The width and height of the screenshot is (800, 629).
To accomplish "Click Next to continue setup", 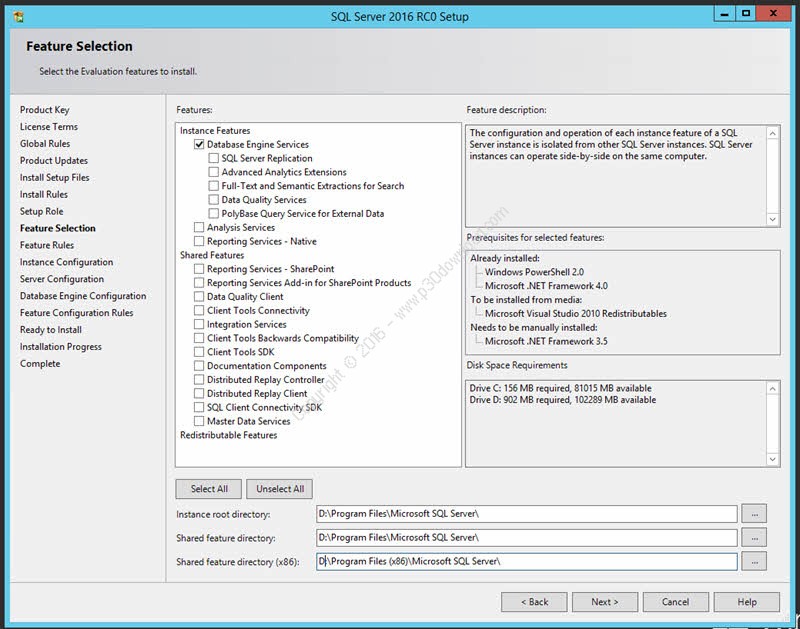I will [x=605, y=602].
